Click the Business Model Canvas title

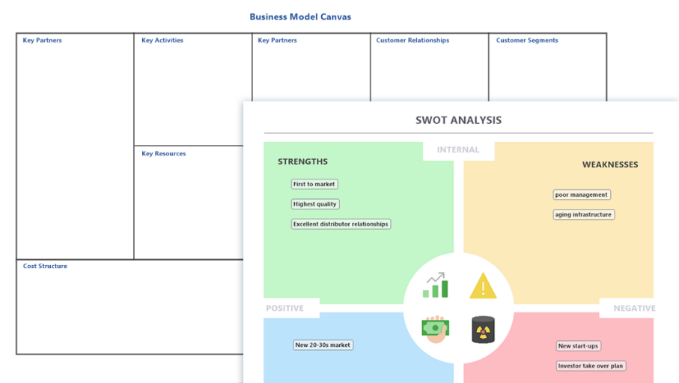pos(300,17)
